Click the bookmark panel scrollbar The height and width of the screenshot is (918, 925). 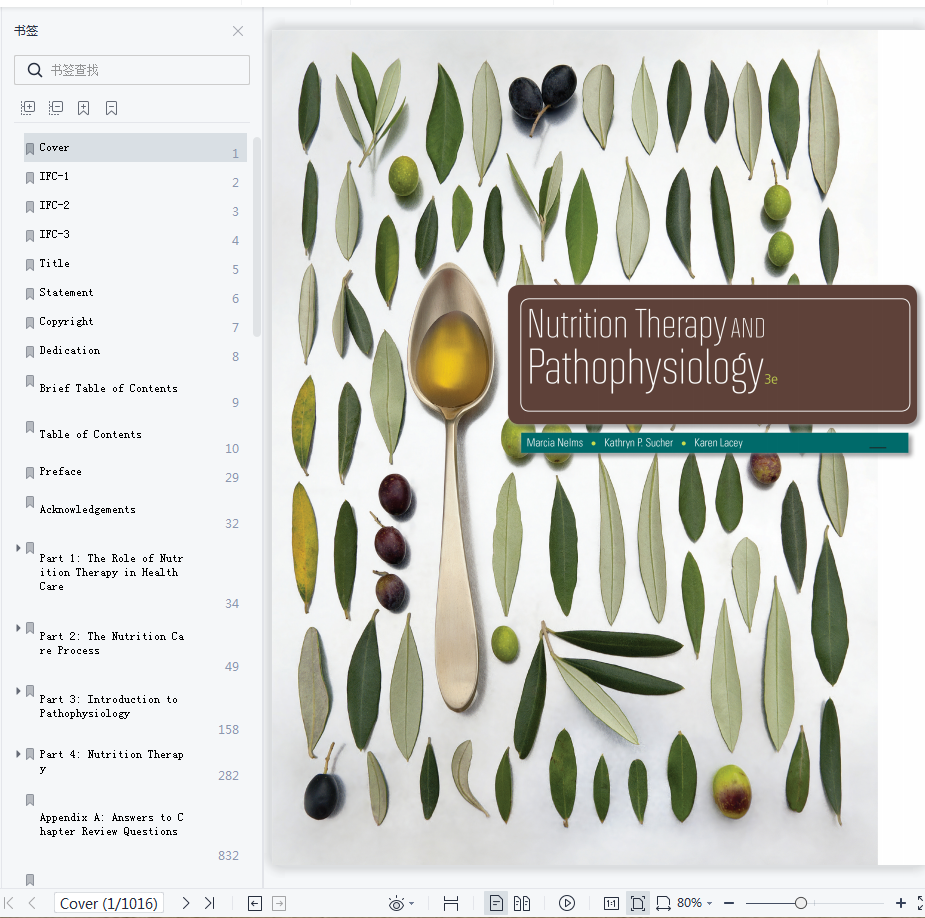[x=257, y=237]
